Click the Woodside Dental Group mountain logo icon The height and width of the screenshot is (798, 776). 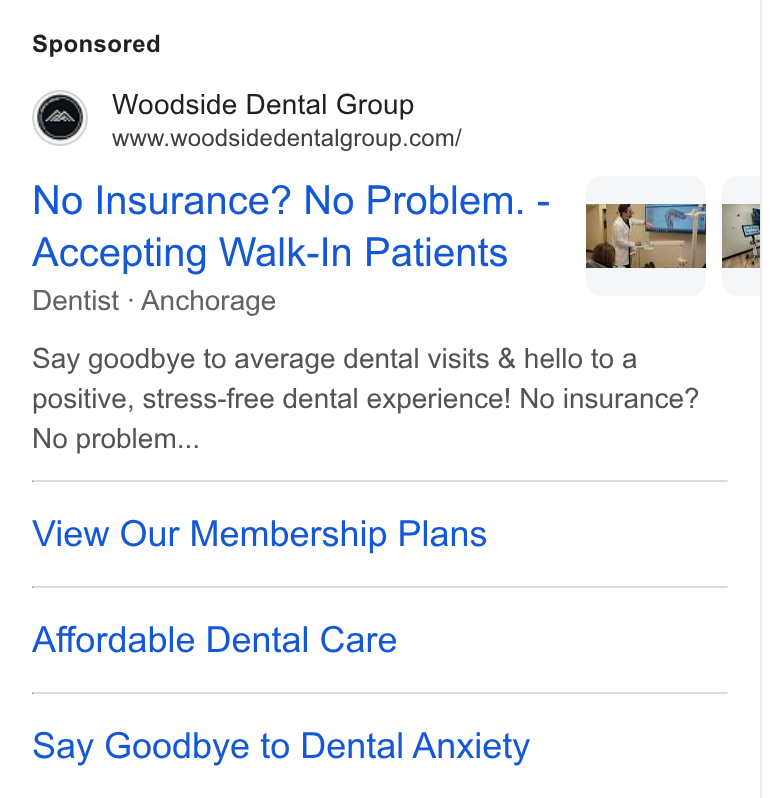[x=60, y=118]
